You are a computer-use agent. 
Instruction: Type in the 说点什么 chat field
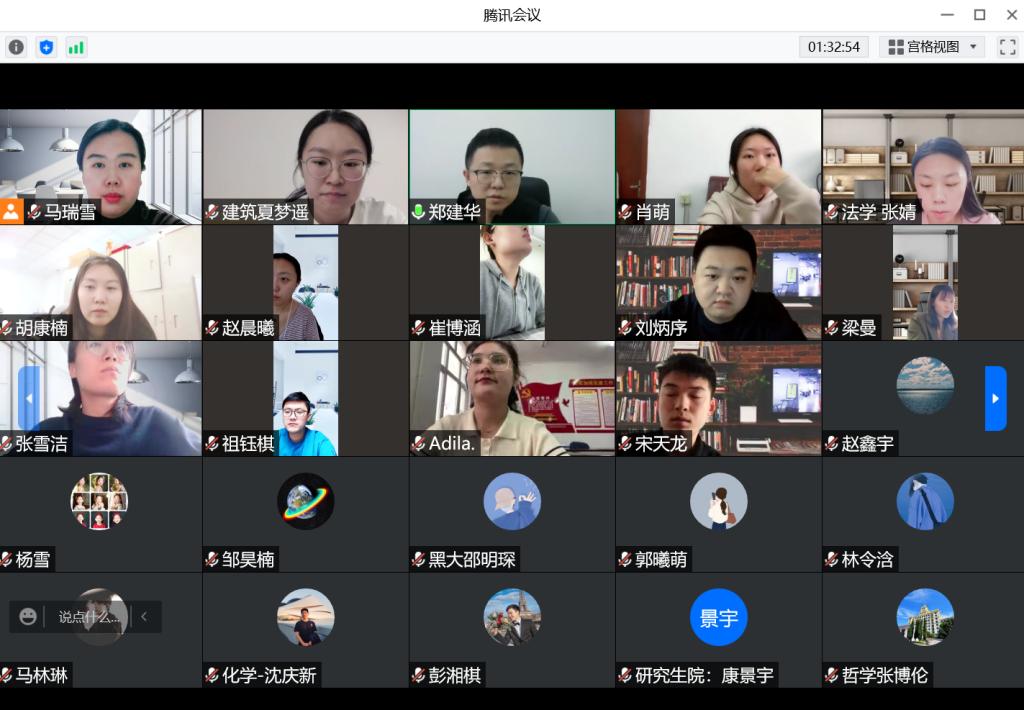(88, 617)
